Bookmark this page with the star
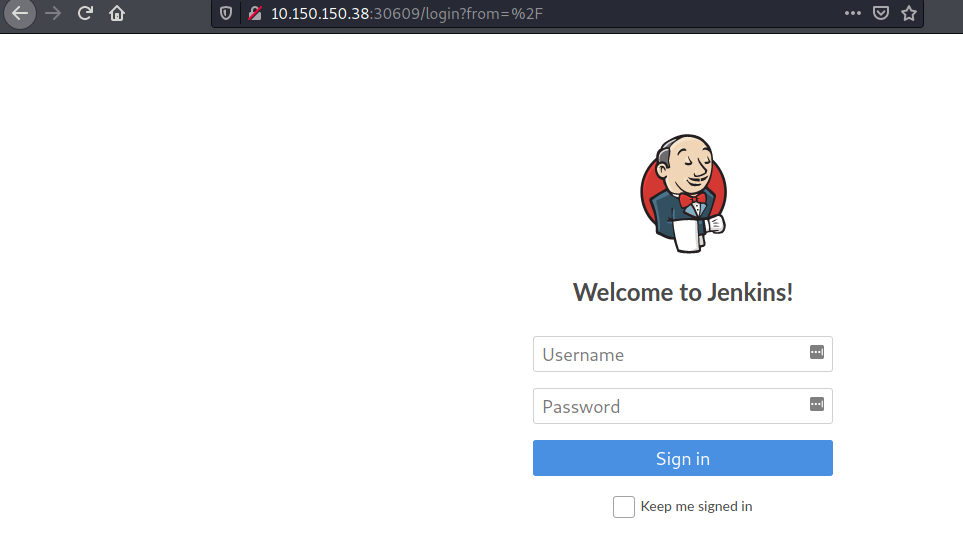The width and height of the screenshot is (963, 542). (909, 13)
